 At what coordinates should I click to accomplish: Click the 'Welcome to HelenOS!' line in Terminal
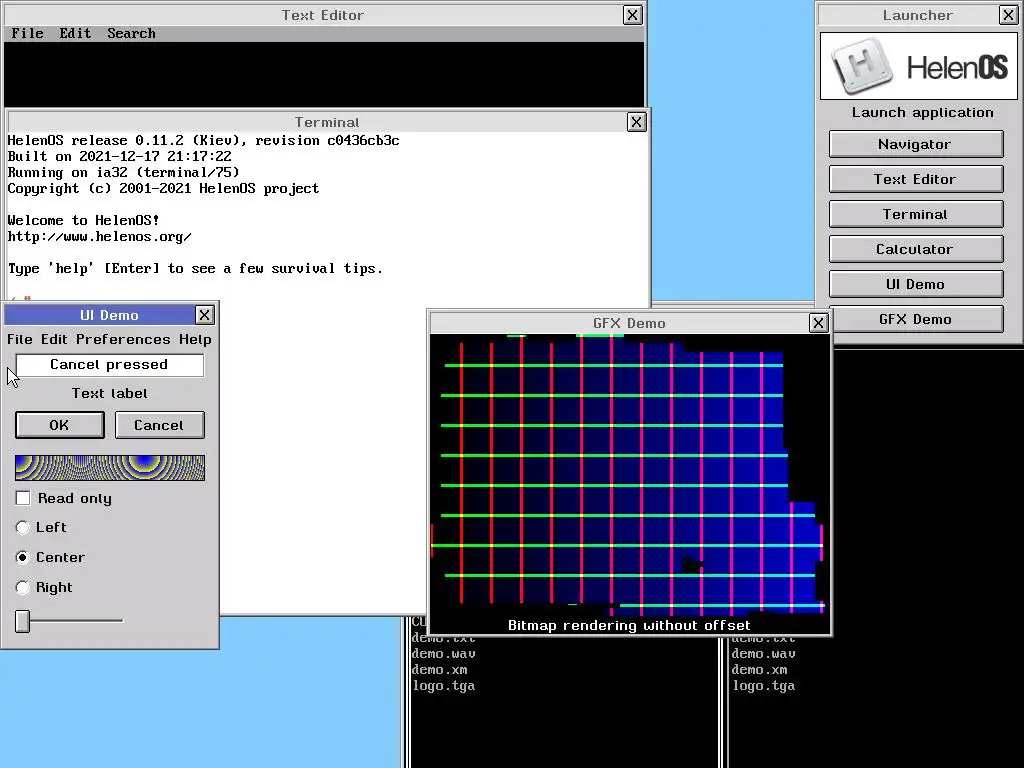[x=84, y=220]
